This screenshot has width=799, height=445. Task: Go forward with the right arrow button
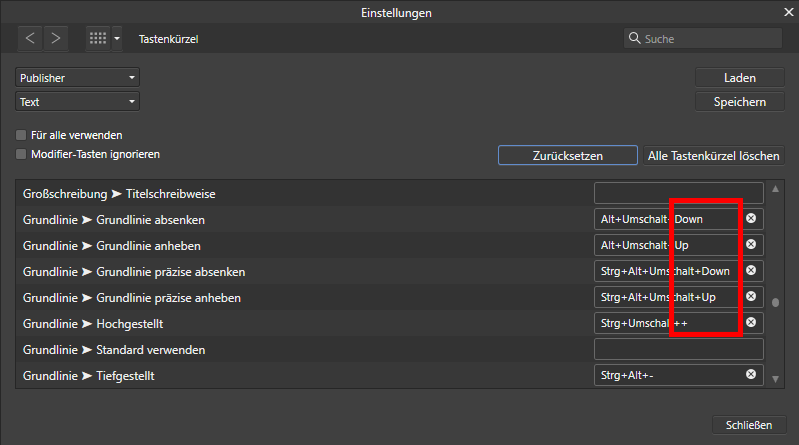tap(56, 39)
